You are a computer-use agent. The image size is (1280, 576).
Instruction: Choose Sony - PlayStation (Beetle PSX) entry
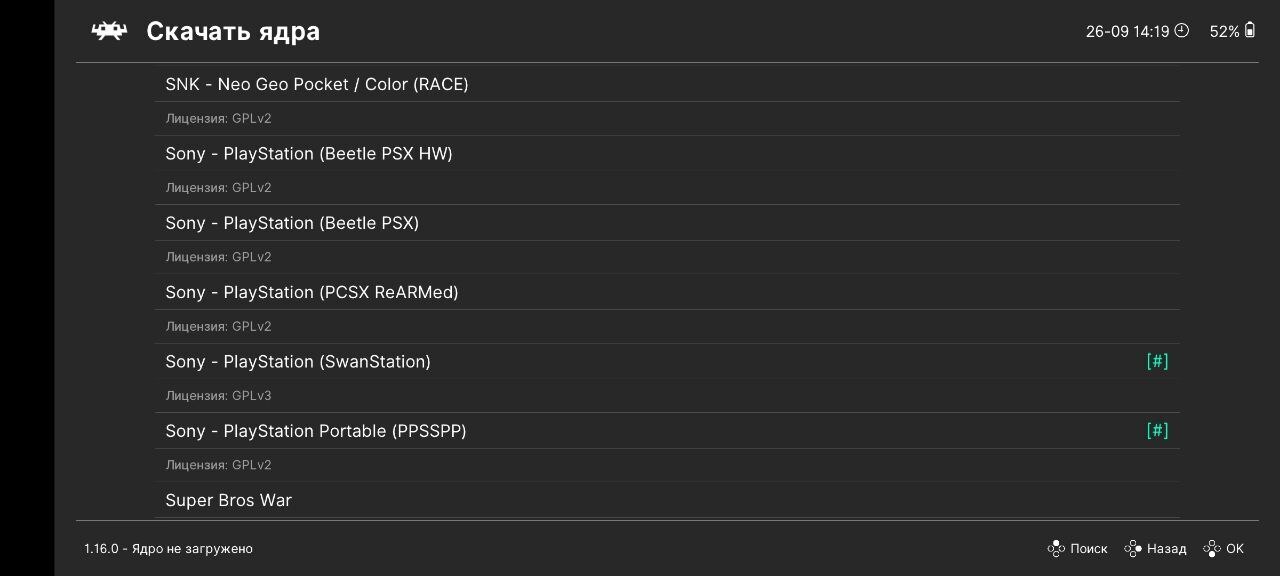[x=292, y=223]
